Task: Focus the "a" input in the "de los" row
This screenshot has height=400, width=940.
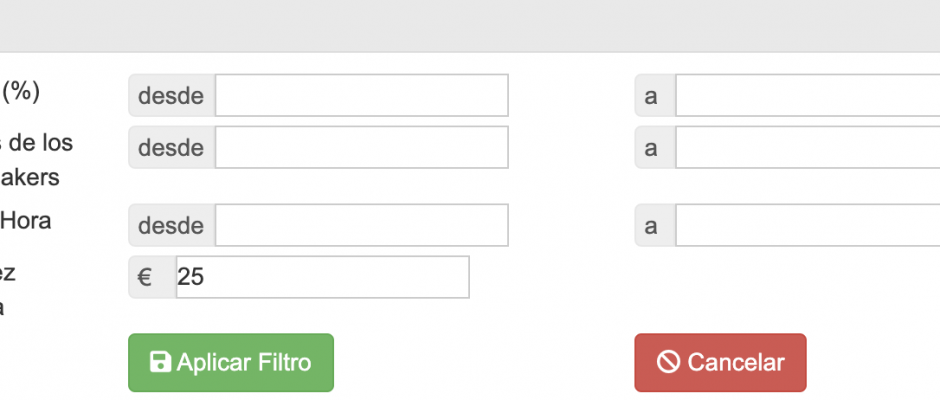Action: 806,148
